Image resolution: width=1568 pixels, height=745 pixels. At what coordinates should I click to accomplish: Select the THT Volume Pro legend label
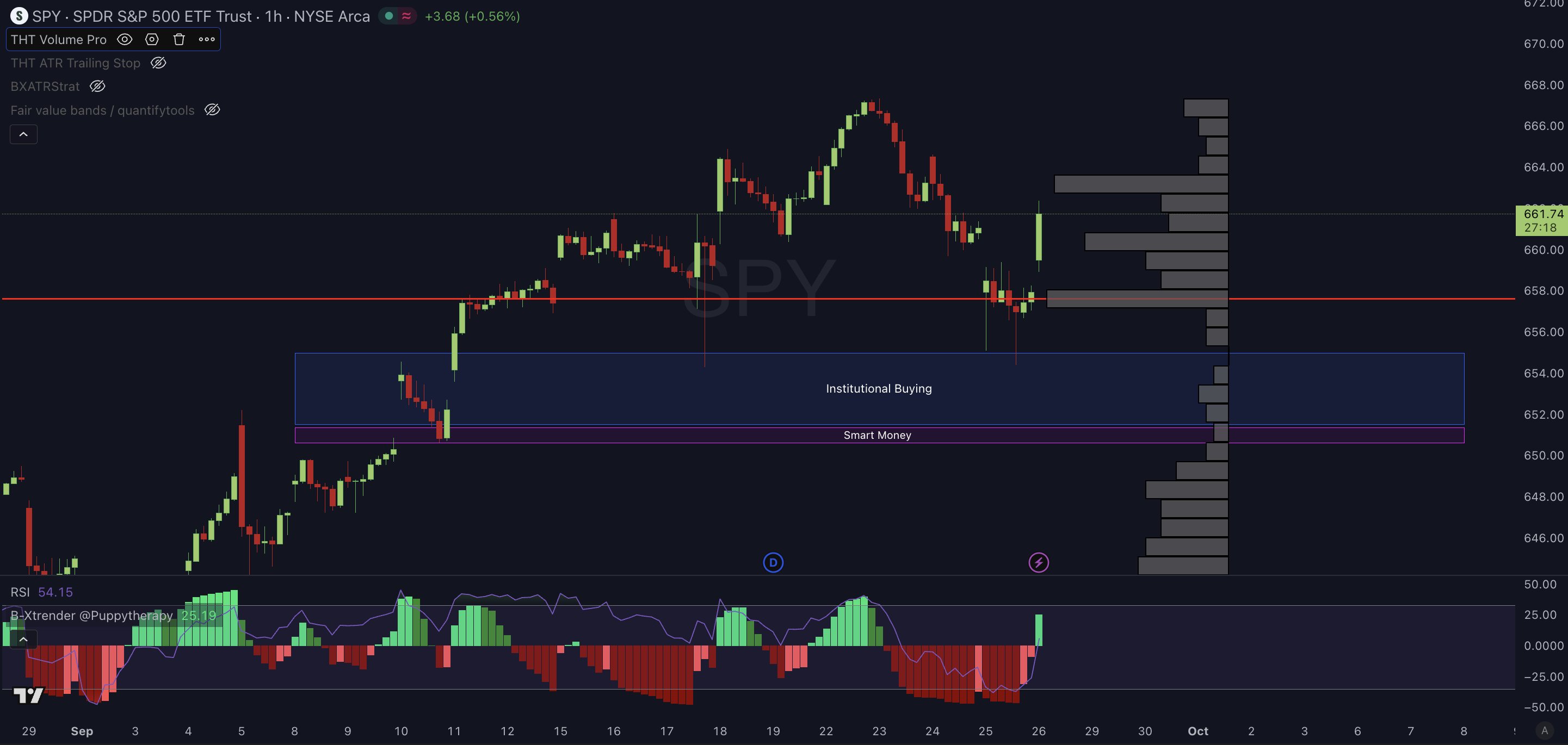click(x=58, y=40)
